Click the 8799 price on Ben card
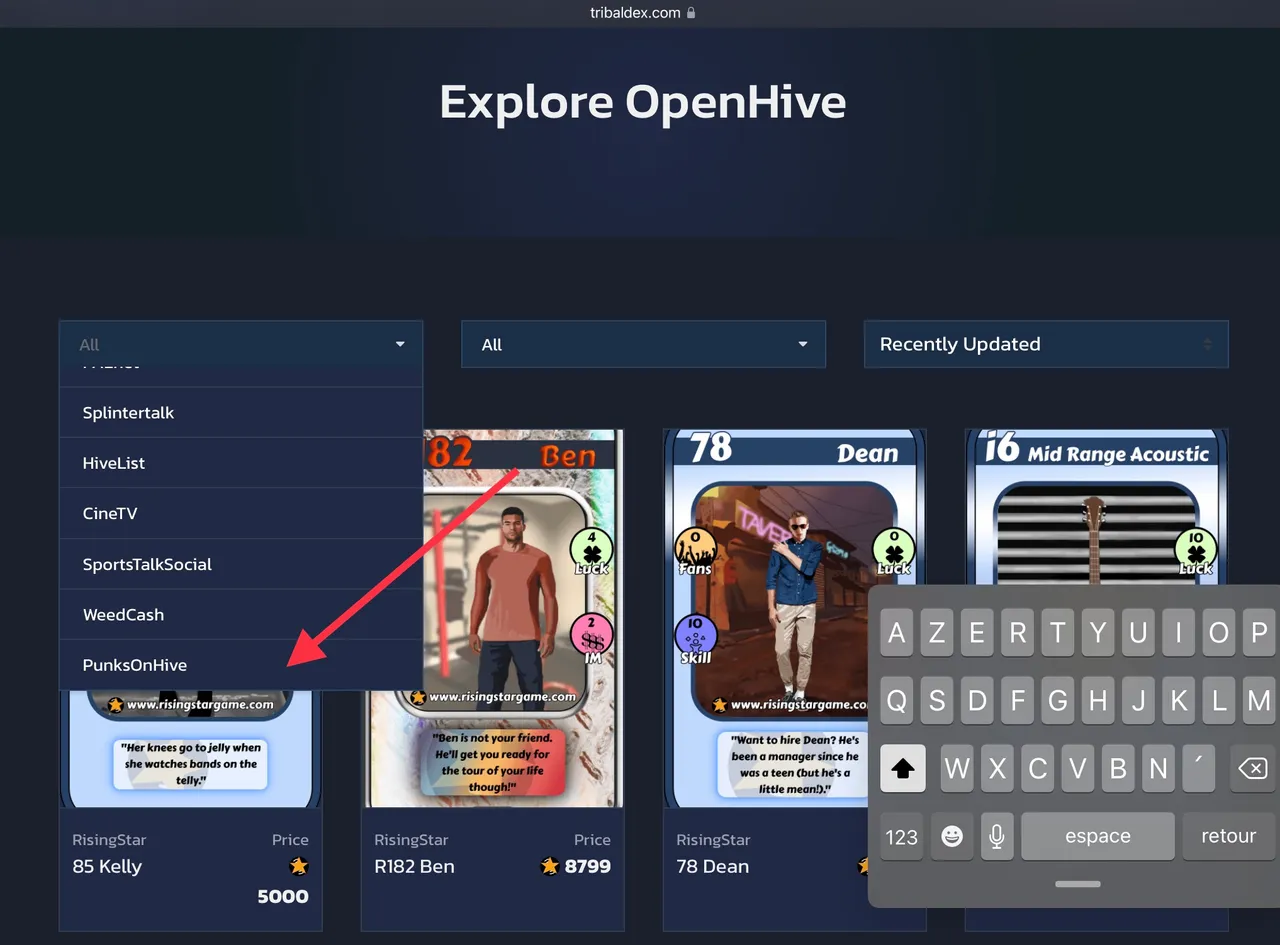This screenshot has height=945, width=1280. 588,866
